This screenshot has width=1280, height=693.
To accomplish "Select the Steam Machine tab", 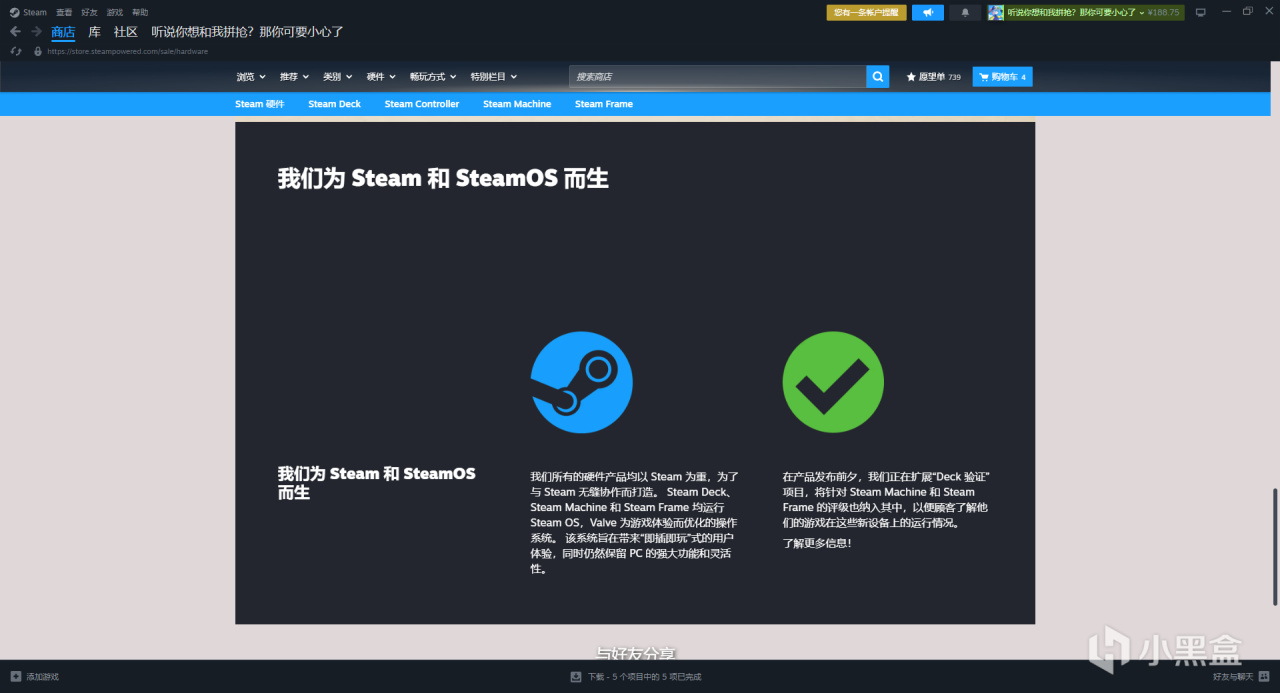I will click(x=517, y=104).
